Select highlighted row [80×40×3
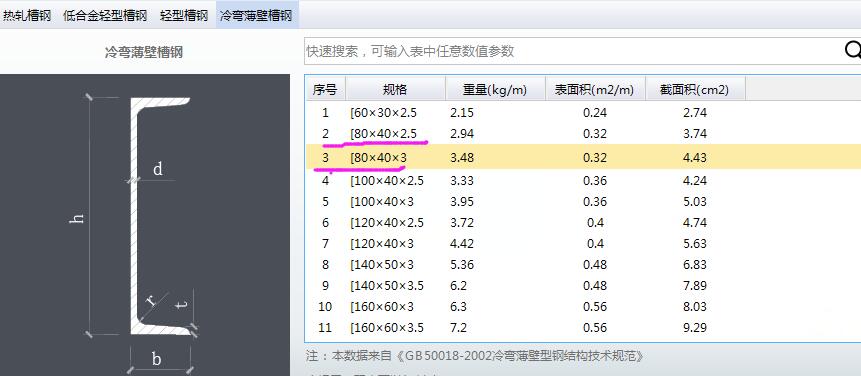This screenshot has width=861, height=376. point(583,157)
